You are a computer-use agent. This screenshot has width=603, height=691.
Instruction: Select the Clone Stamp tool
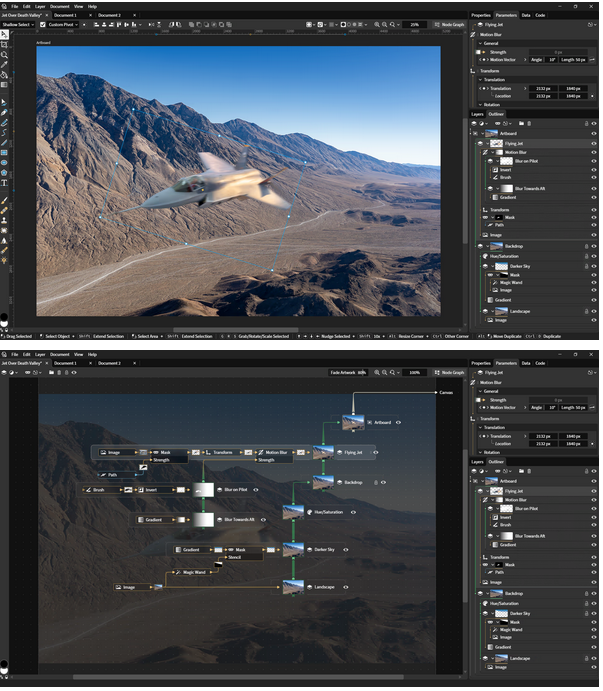(4, 219)
